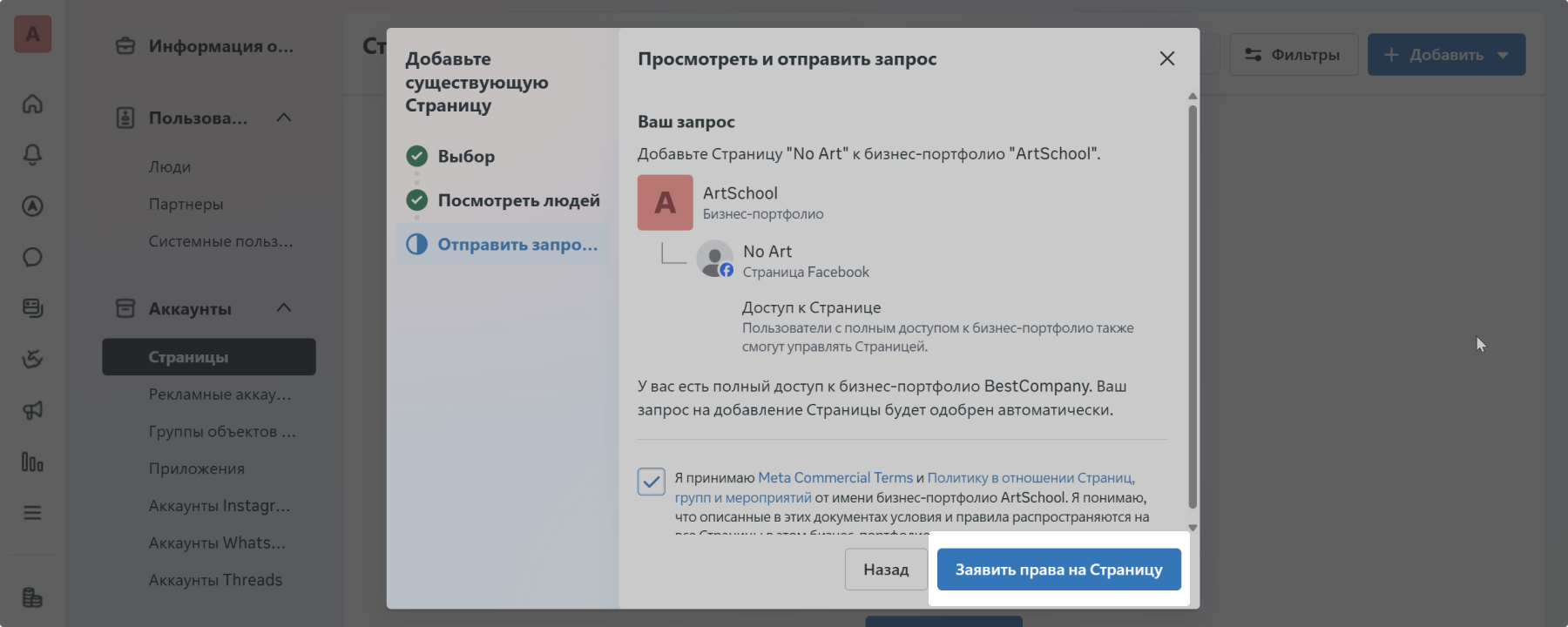Image resolution: width=1568 pixels, height=627 pixels.
Task: Click the 'Доступ к Странице' text
Action: (811, 307)
